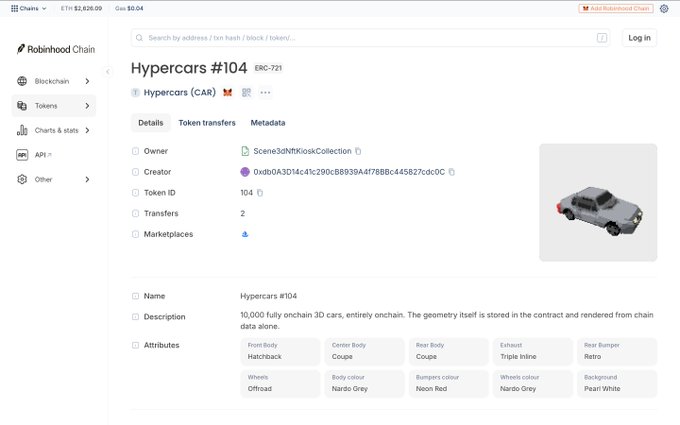Open the settings gear icon
Image resolution: width=680 pixels, height=425 pixels.
tap(664, 8)
